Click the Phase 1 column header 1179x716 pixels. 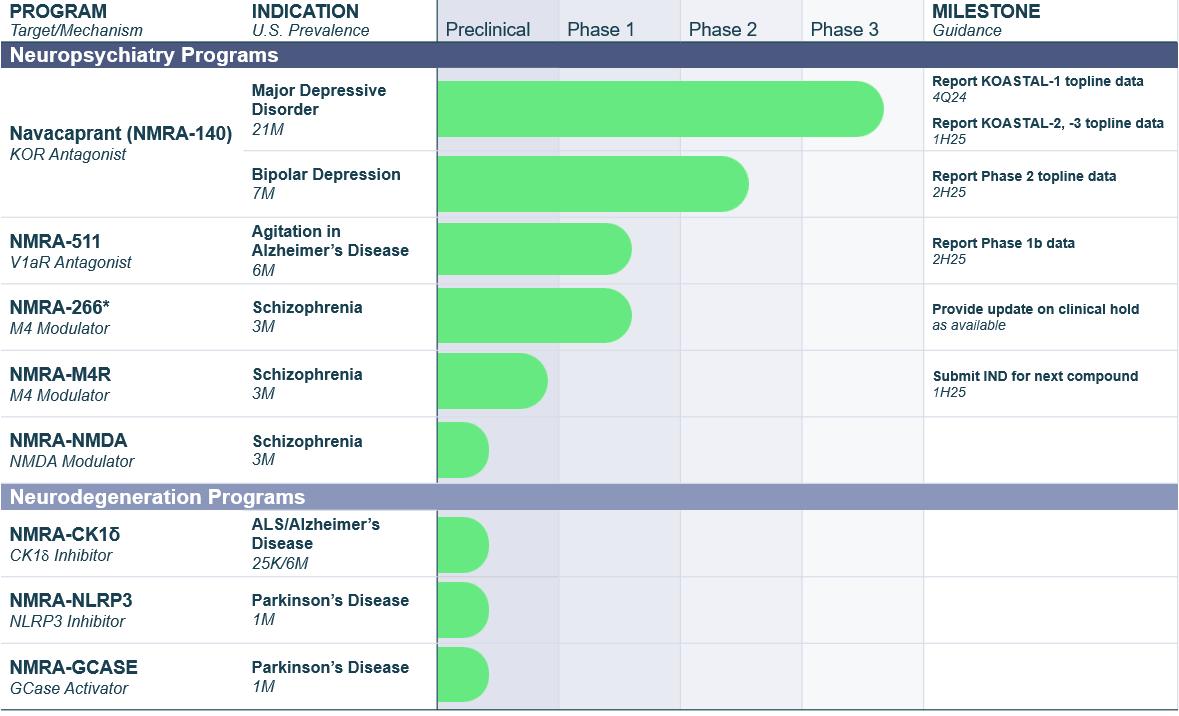tap(600, 29)
